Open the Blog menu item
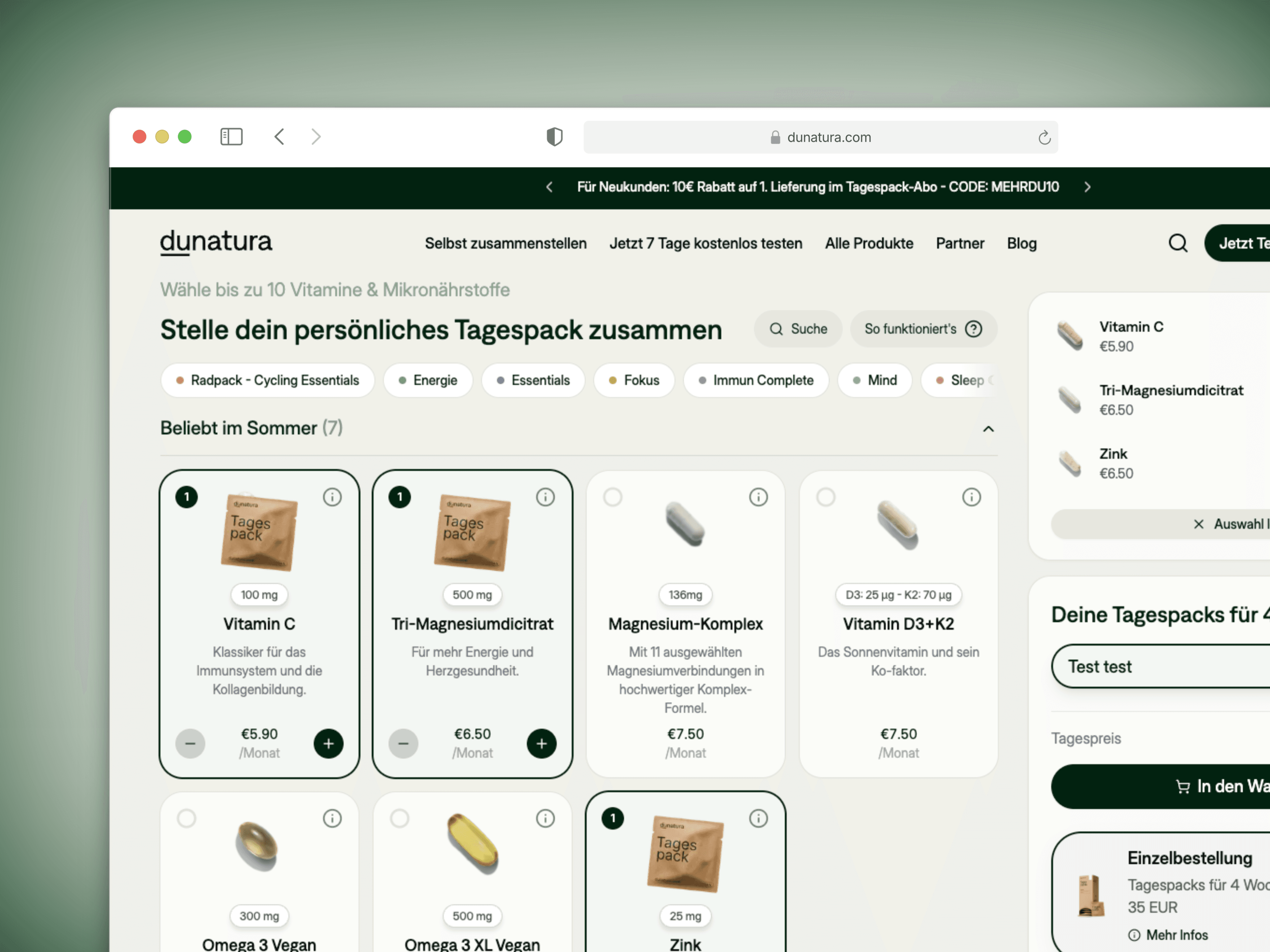1270x952 pixels. point(1021,243)
